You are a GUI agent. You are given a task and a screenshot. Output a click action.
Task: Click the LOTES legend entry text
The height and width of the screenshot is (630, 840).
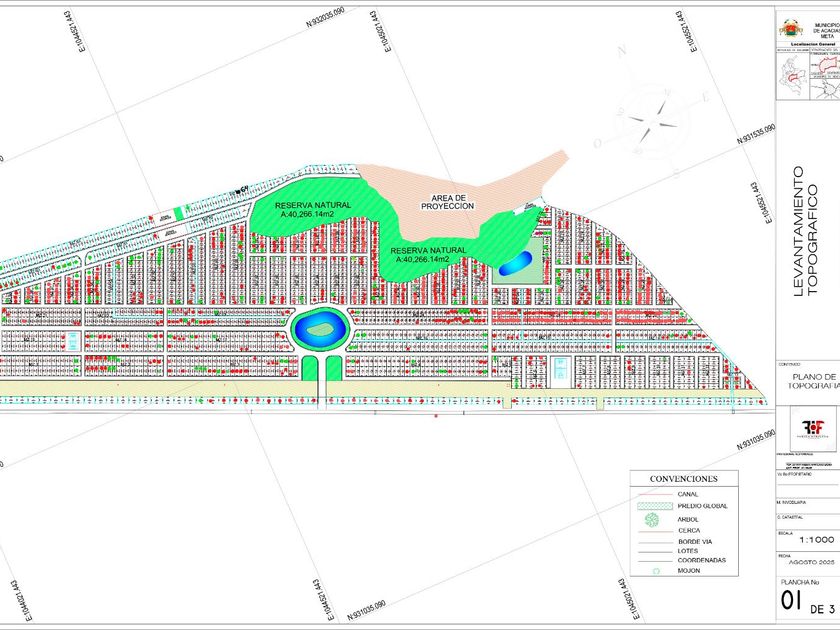[688, 551]
